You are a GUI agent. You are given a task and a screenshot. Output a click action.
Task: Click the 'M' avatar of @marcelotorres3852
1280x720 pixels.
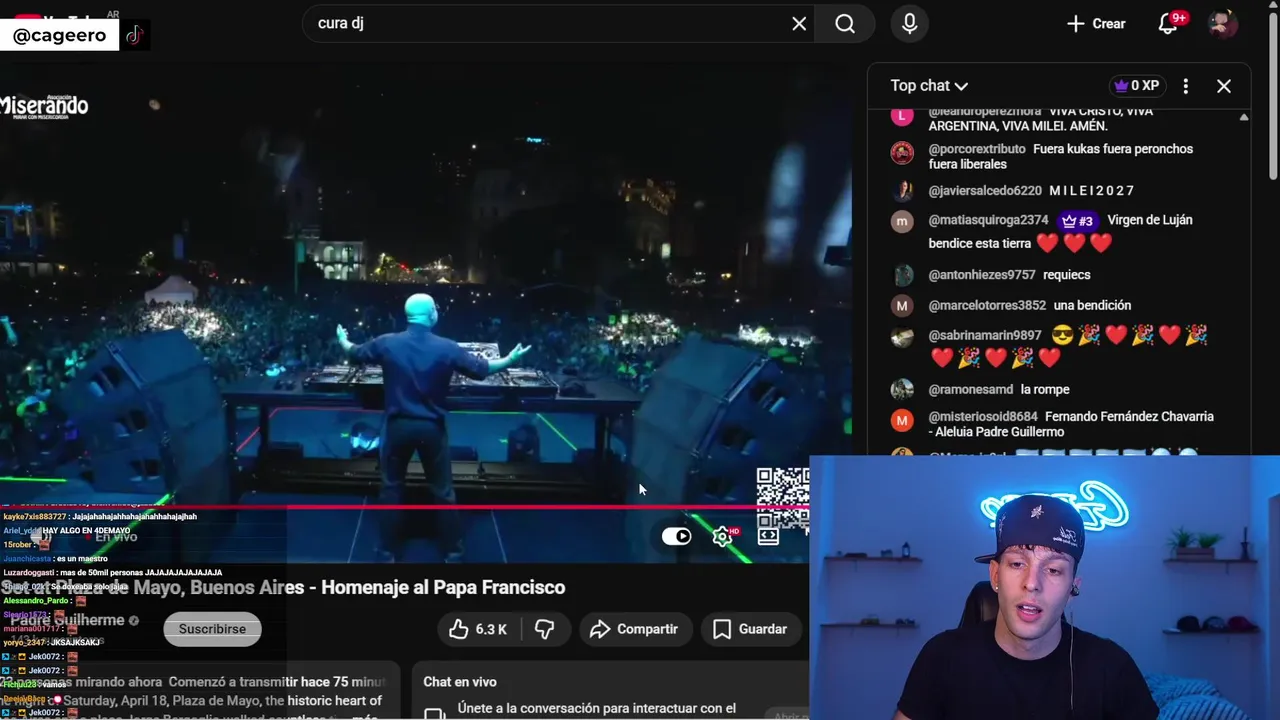902,306
